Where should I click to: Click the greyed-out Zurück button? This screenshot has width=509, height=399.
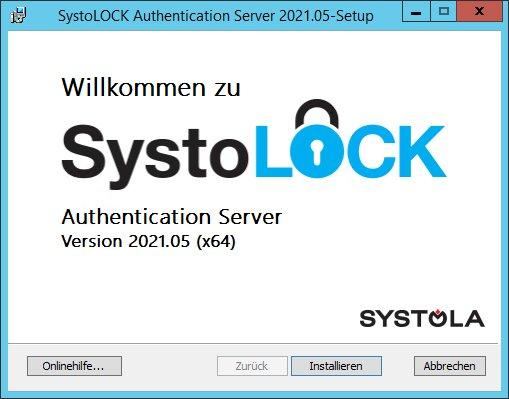(x=252, y=366)
